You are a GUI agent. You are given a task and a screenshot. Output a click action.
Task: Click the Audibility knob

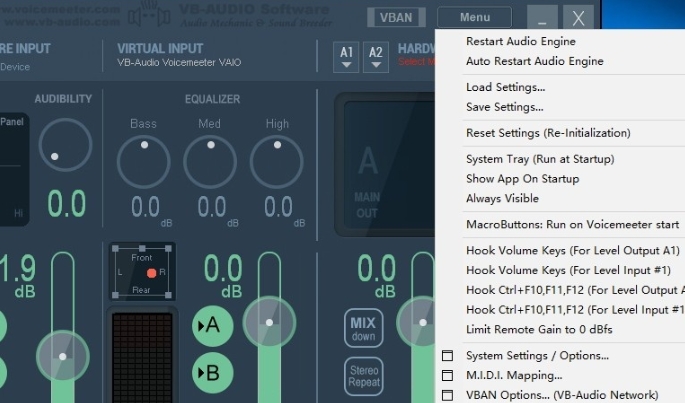pyautogui.click(x=65, y=145)
